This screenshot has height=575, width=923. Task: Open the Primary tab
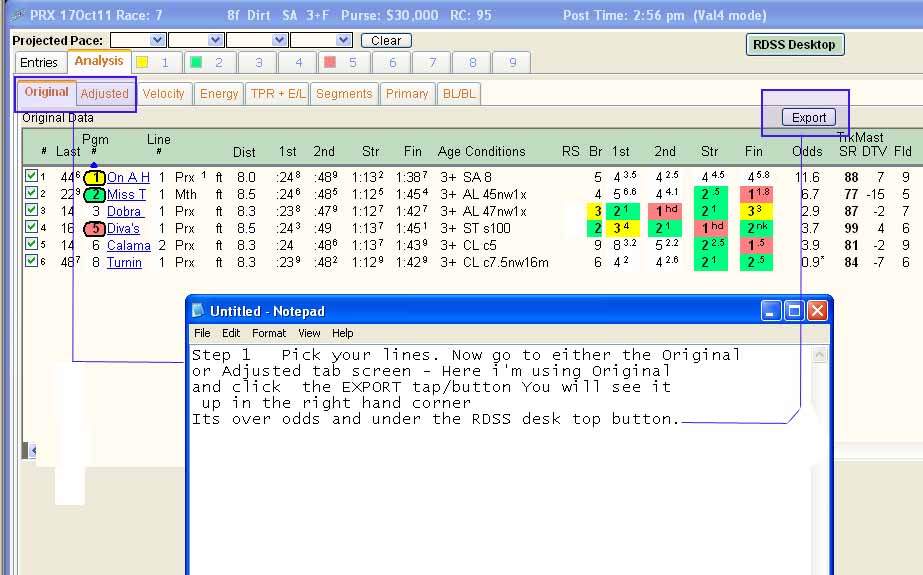click(x=407, y=94)
